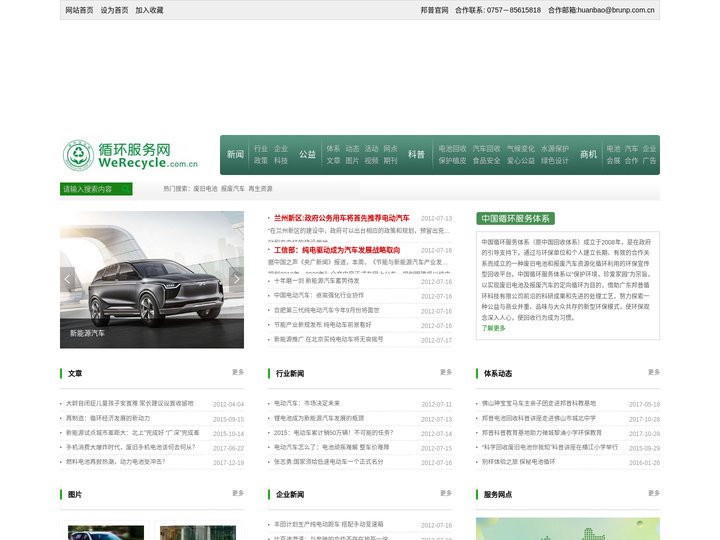Open industry news 锂电池成为新能源汽车发展的瓶颈

click(x=319, y=418)
